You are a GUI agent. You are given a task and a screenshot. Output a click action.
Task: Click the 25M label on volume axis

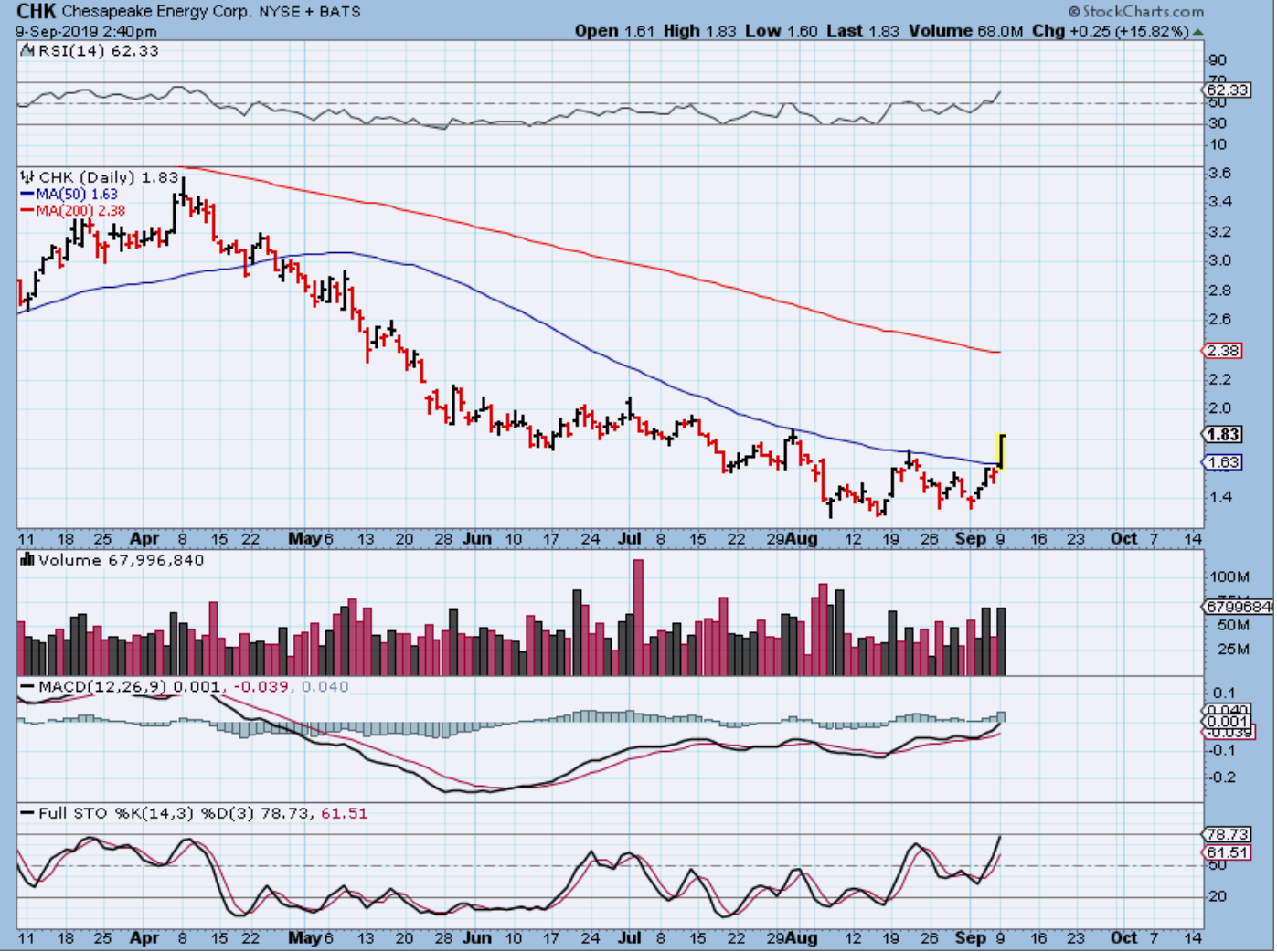(x=1233, y=650)
